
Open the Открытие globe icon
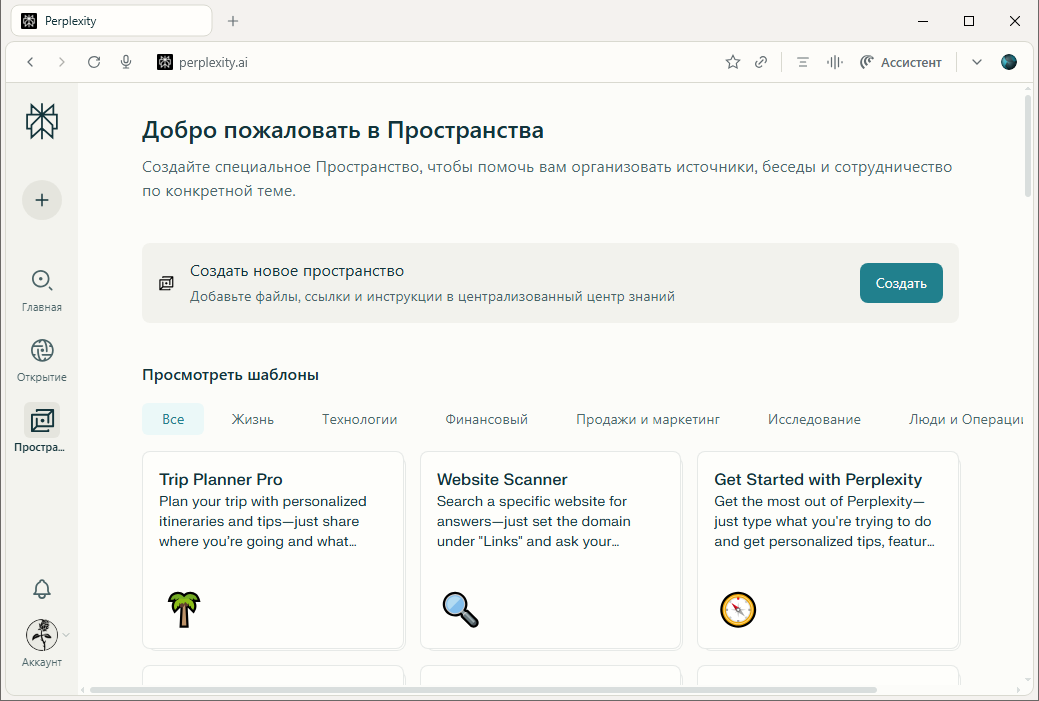pyautogui.click(x=41, y=351)
